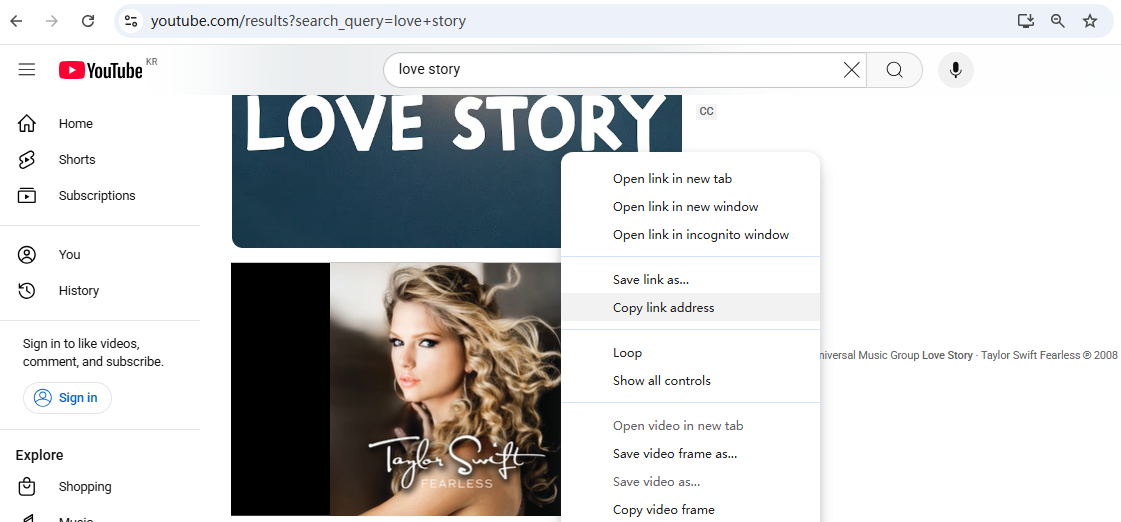Select 'Copy video frame'

690,509
